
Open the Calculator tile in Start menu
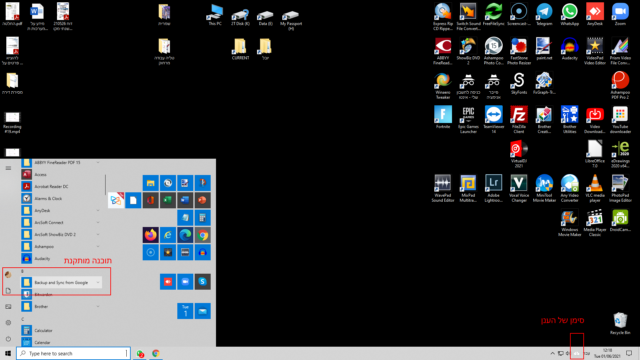202,218
